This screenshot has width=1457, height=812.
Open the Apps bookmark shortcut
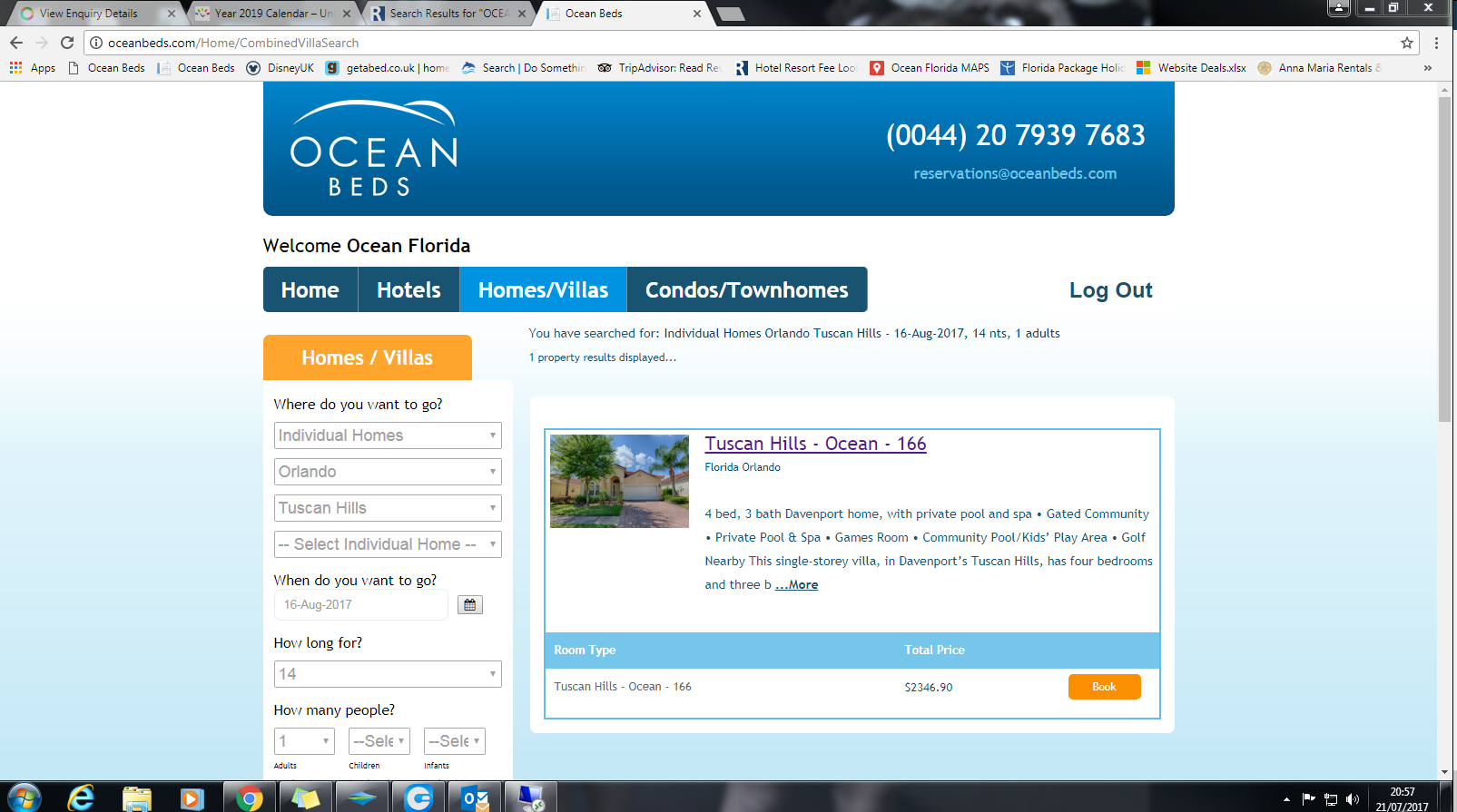tap(33, 68)
